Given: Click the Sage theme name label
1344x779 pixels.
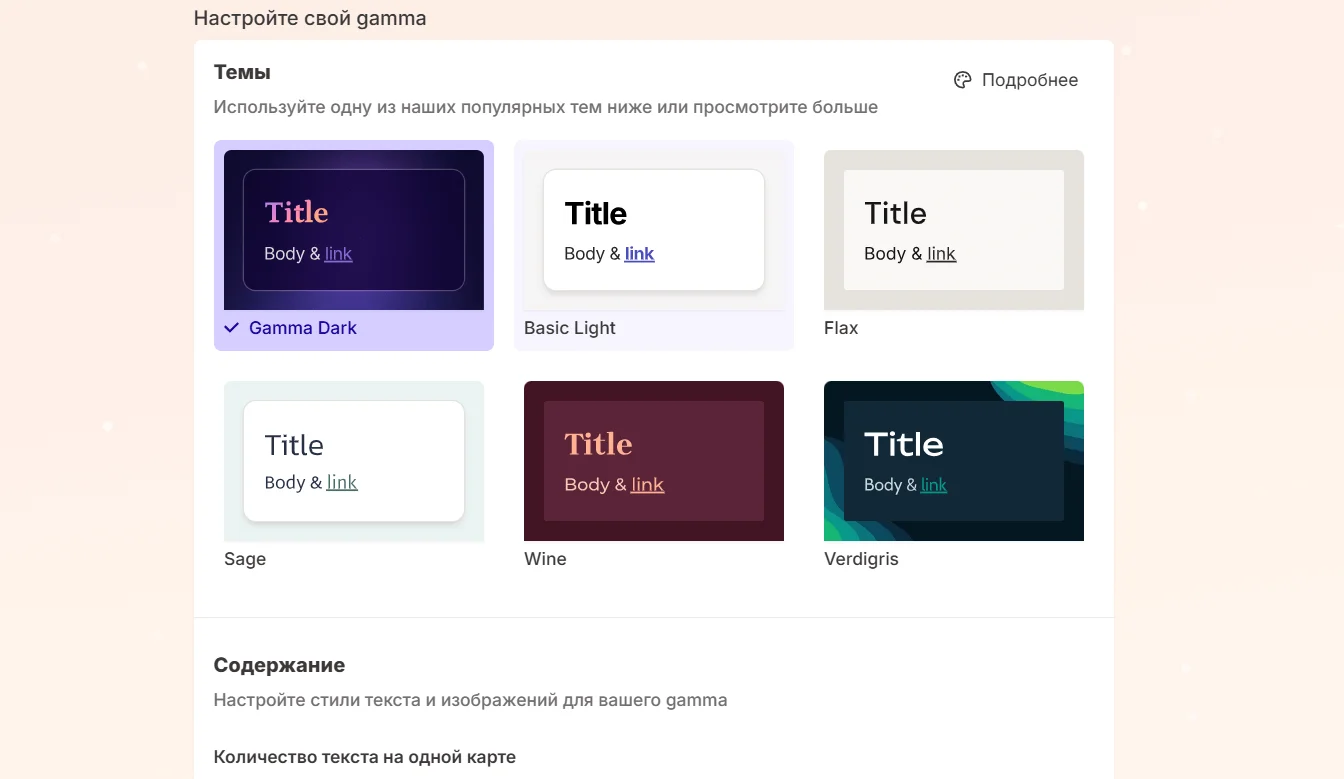Looking at the screenshot, I should (x=245, y=559).
